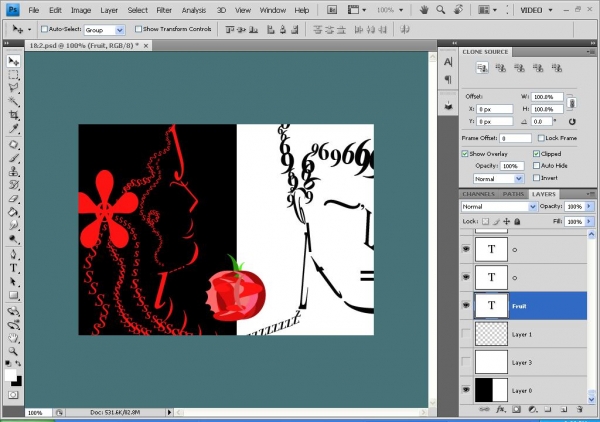Image resolution: width=600 pixels, height=422 pixels.
Task: Toggle Lock Frame checkbox
Action: click(541, 138)
